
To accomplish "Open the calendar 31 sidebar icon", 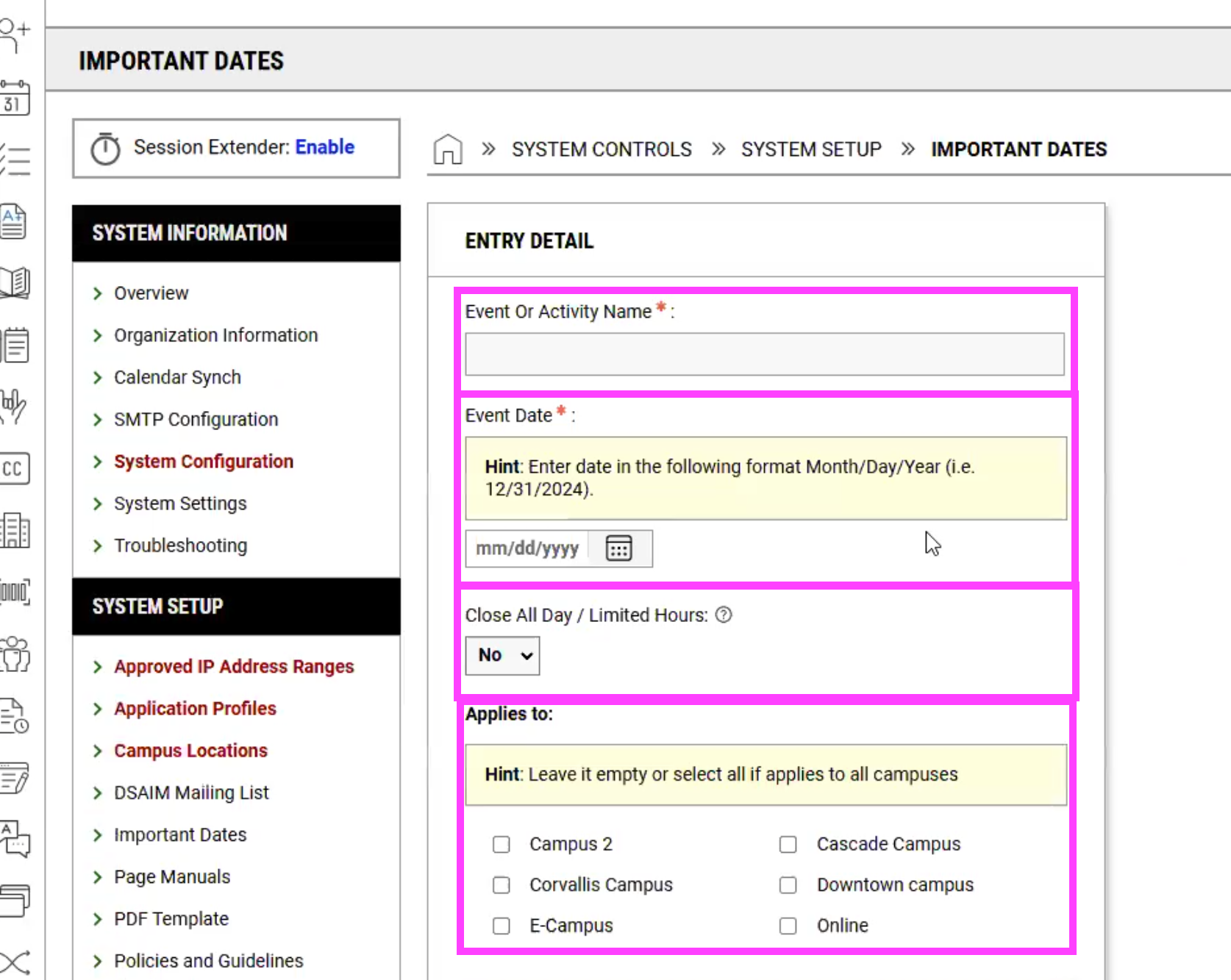I will coord(15,98).
